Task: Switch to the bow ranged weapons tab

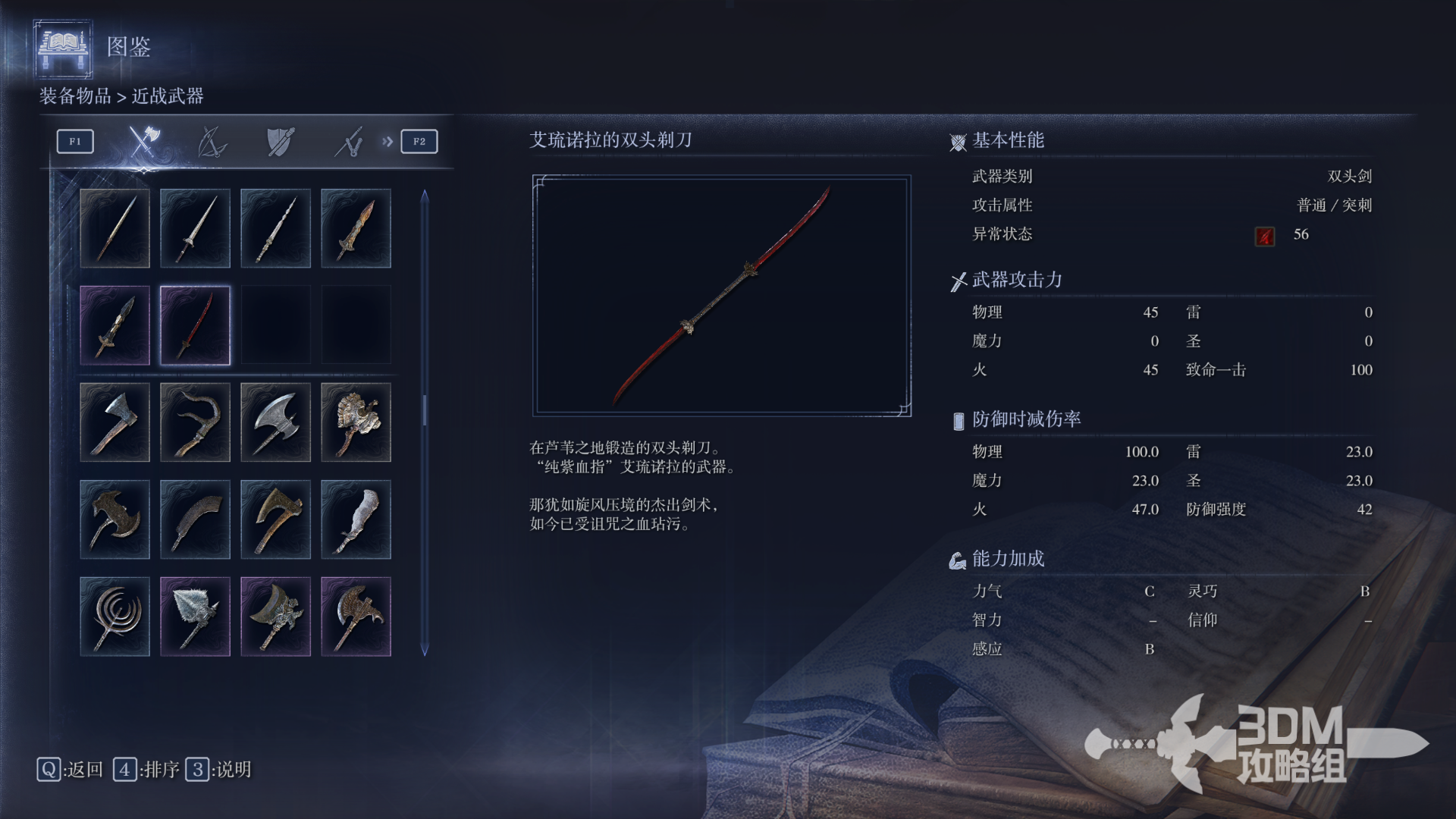Action: point(212,141)
